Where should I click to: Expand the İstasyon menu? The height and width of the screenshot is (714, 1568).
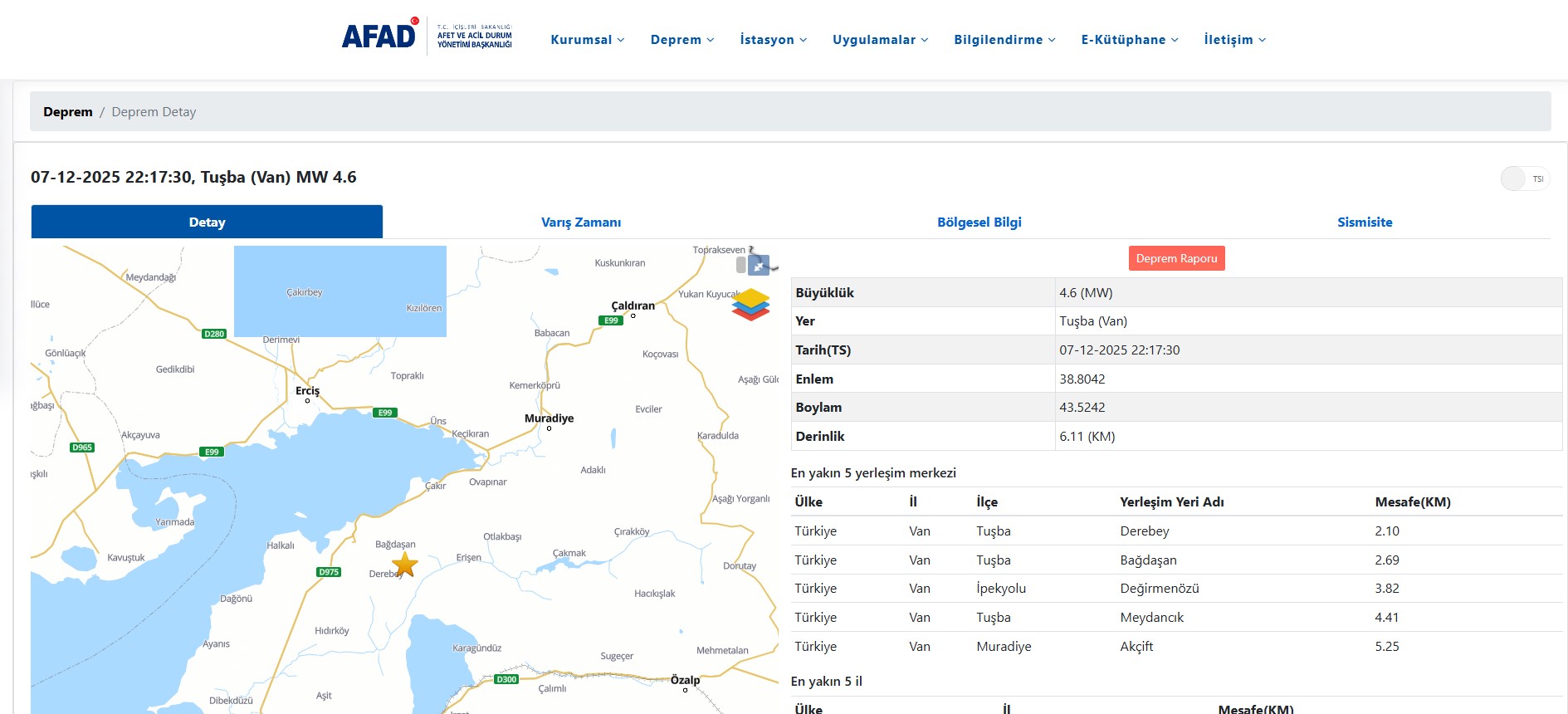coord(773,40)
